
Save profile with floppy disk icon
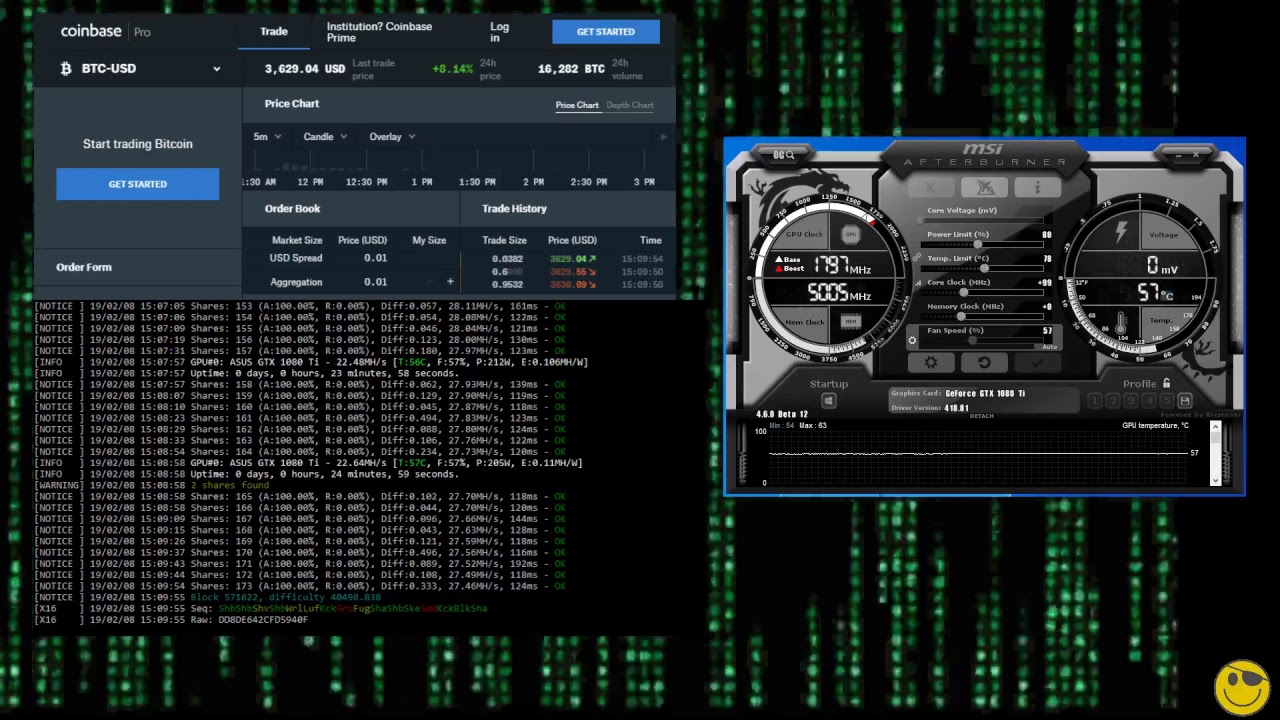[x=1185, y=401]
